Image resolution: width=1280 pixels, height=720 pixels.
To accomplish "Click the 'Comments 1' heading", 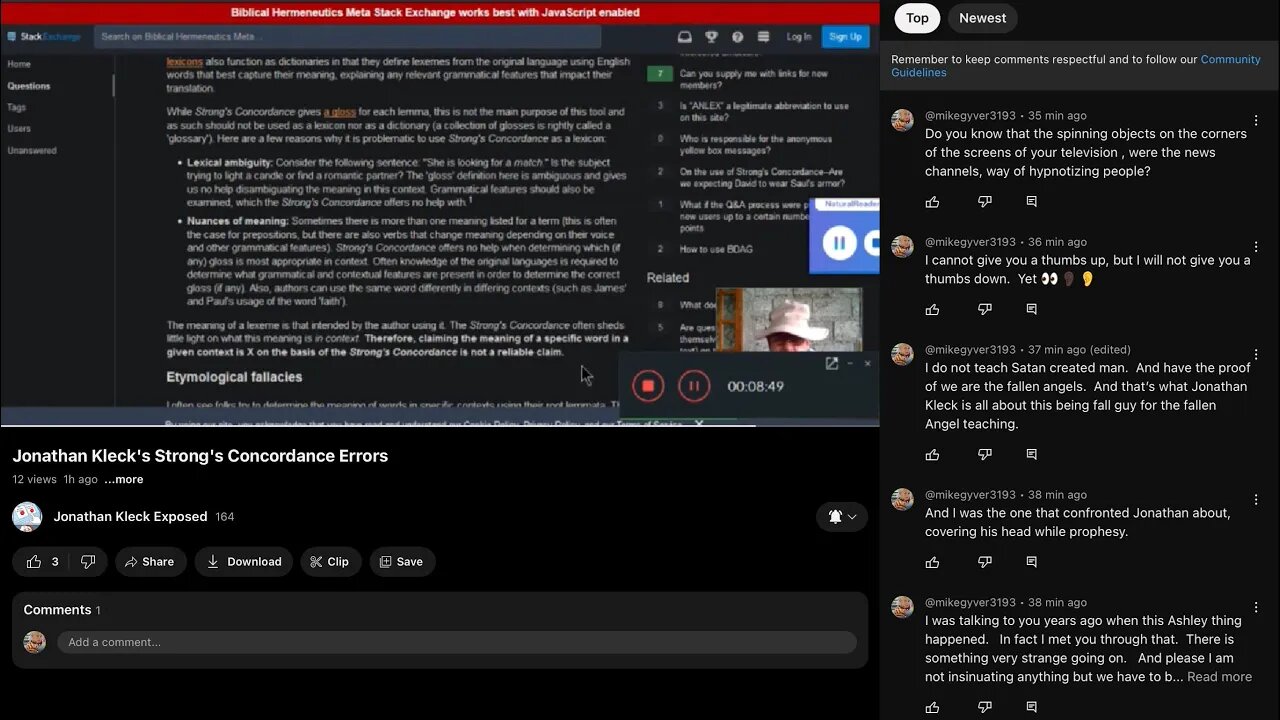I will click(x=62, y=610).
